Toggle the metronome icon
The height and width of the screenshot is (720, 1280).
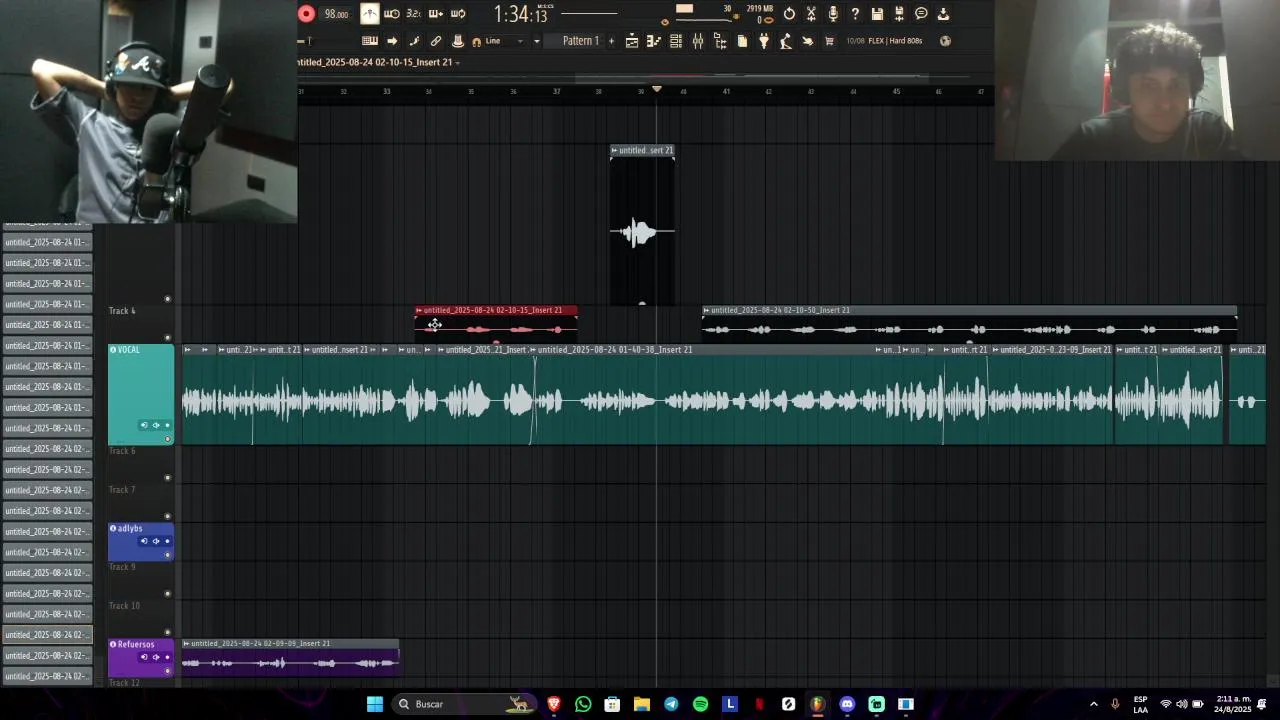pos(370,14)
